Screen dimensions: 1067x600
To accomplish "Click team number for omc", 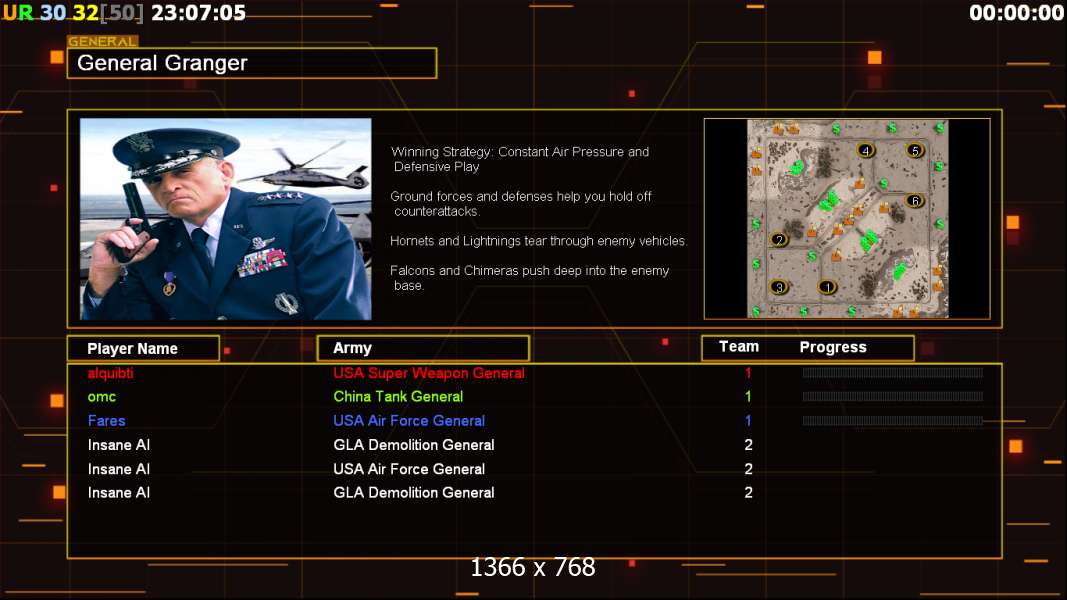I will click(748, 397).
